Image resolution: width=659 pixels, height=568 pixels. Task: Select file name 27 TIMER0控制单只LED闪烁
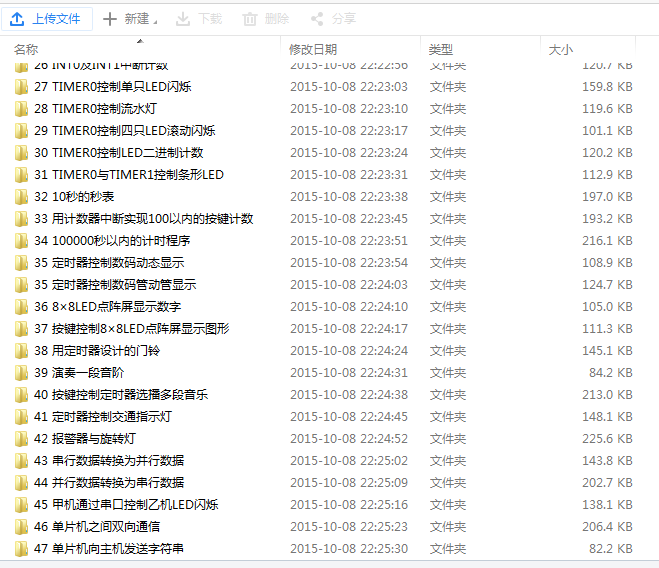point(113,87)
